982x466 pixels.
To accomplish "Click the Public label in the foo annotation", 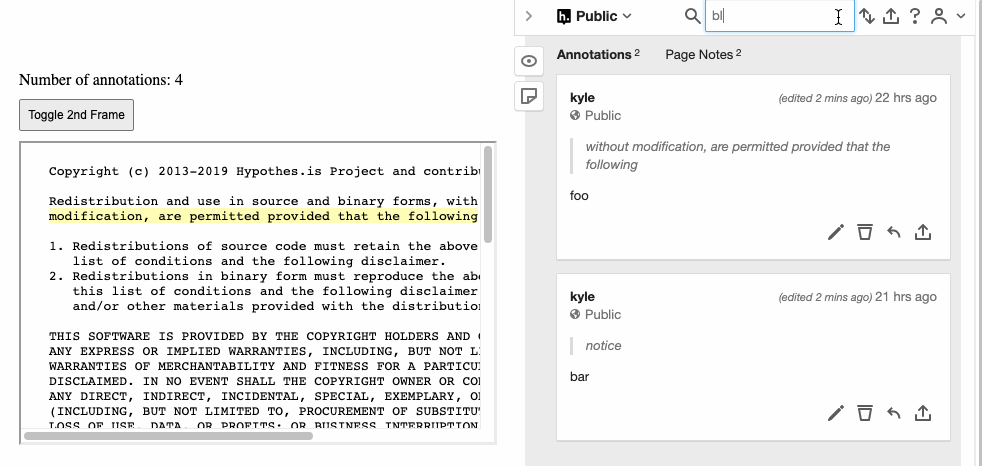I will 602,116.
